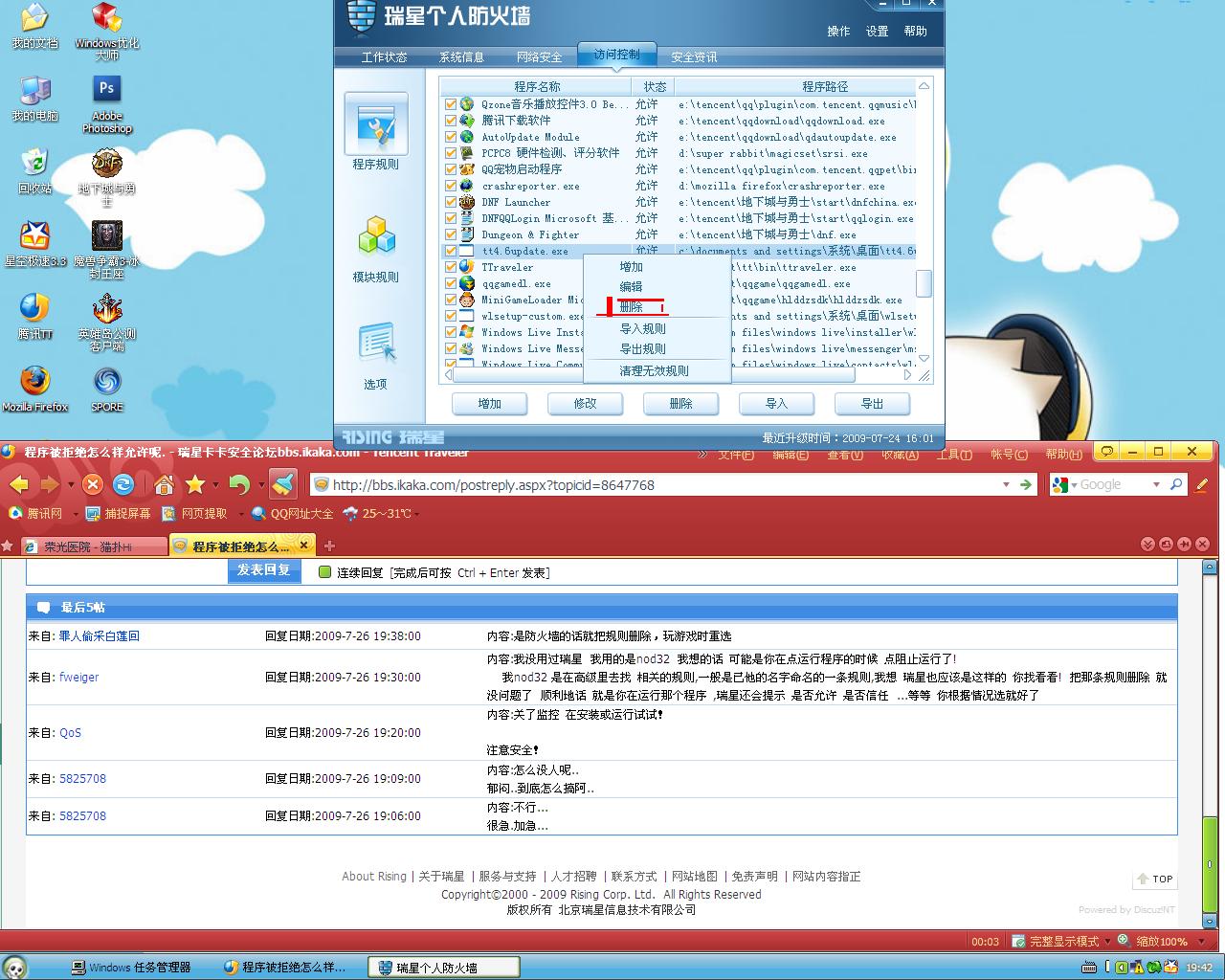Refresh the page in Tencent Traveler

point(123,484)
